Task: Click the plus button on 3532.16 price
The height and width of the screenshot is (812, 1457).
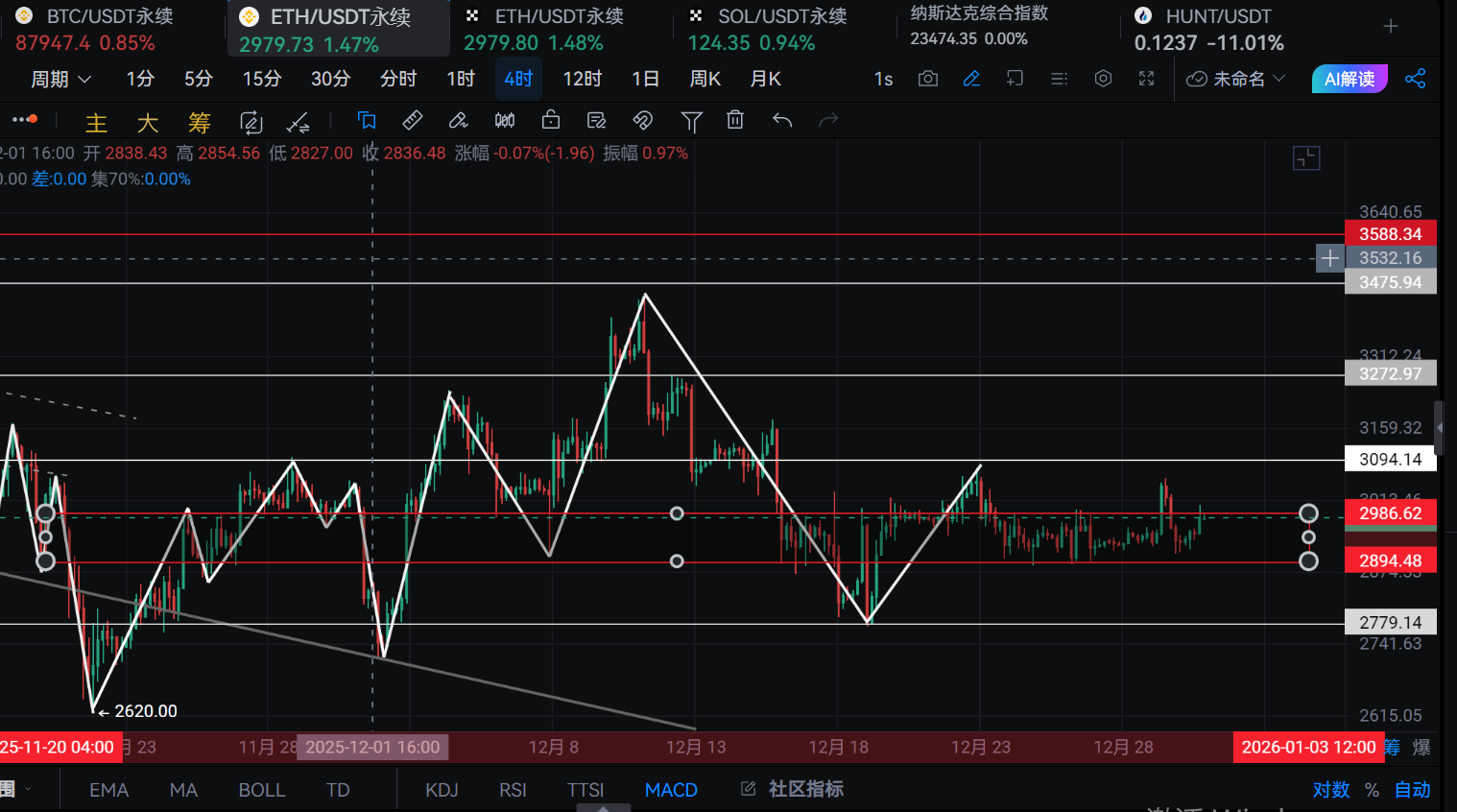Action: (x=1329, y=258)
